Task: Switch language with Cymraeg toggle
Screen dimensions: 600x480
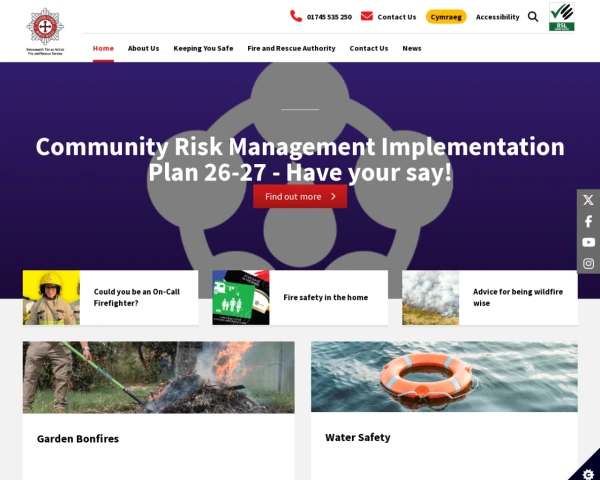Action: pos(446,17)
